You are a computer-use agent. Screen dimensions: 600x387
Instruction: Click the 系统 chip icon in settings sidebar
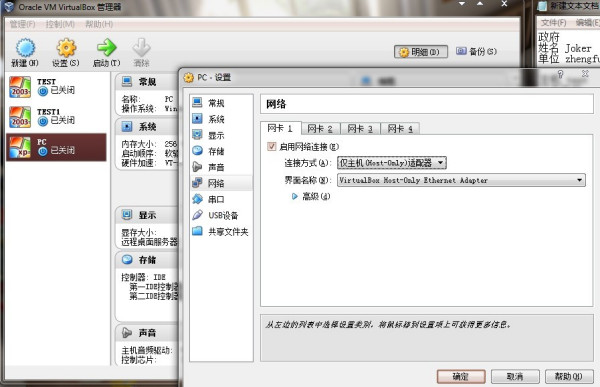[197, 118]
